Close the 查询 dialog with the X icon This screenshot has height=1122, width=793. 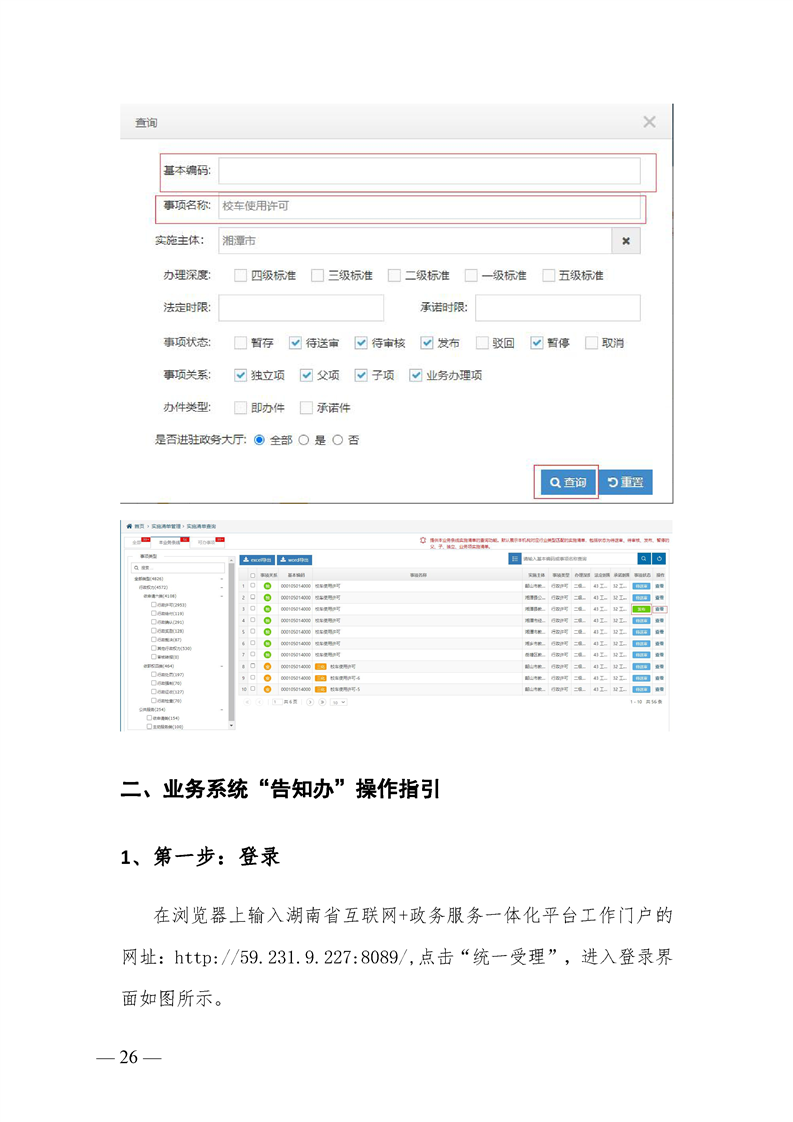[649, 122]
